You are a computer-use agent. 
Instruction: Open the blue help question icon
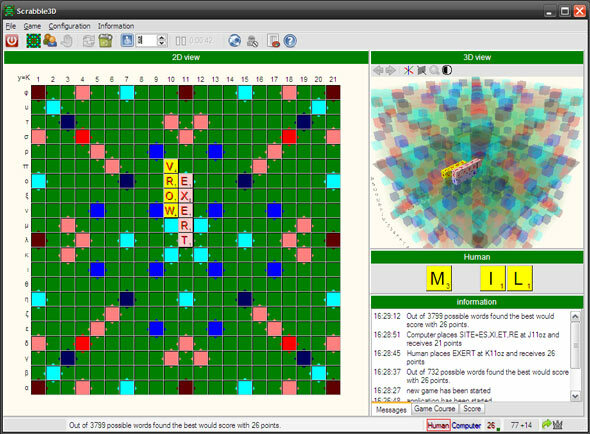[290, 41]
